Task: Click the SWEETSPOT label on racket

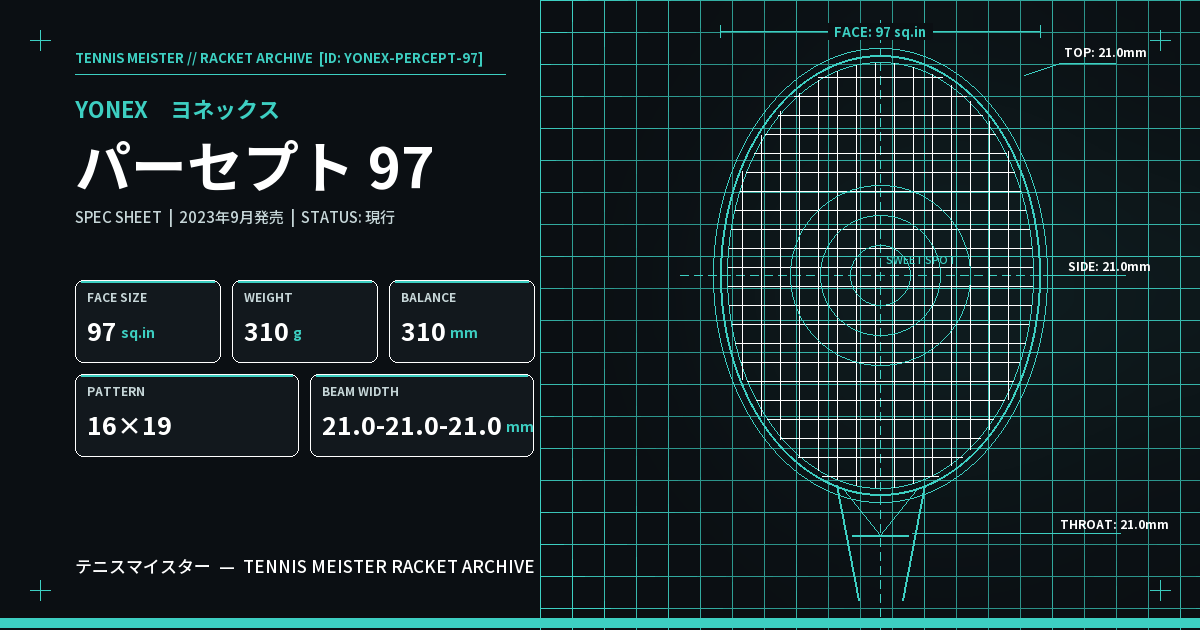Action: tap(920, 260)
